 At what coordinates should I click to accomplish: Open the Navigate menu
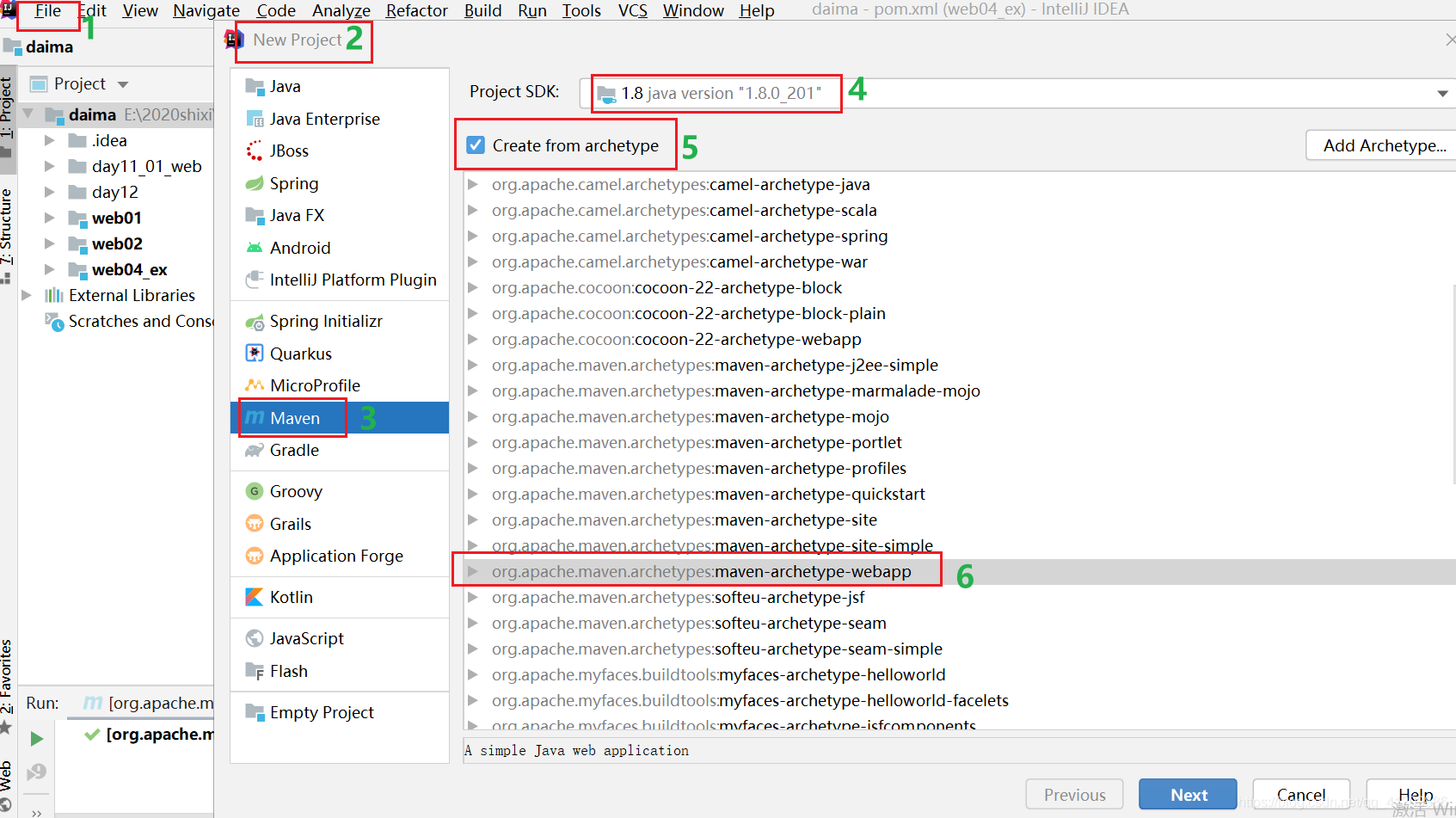(206, 10)
